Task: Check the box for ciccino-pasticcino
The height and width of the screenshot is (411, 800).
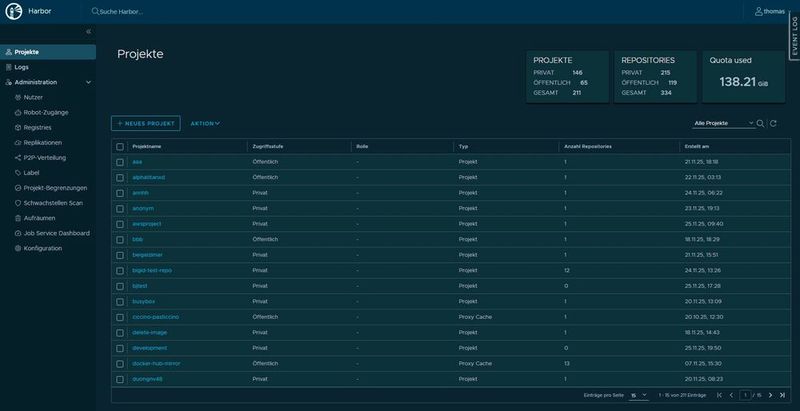Action: [x=120, y=317]
